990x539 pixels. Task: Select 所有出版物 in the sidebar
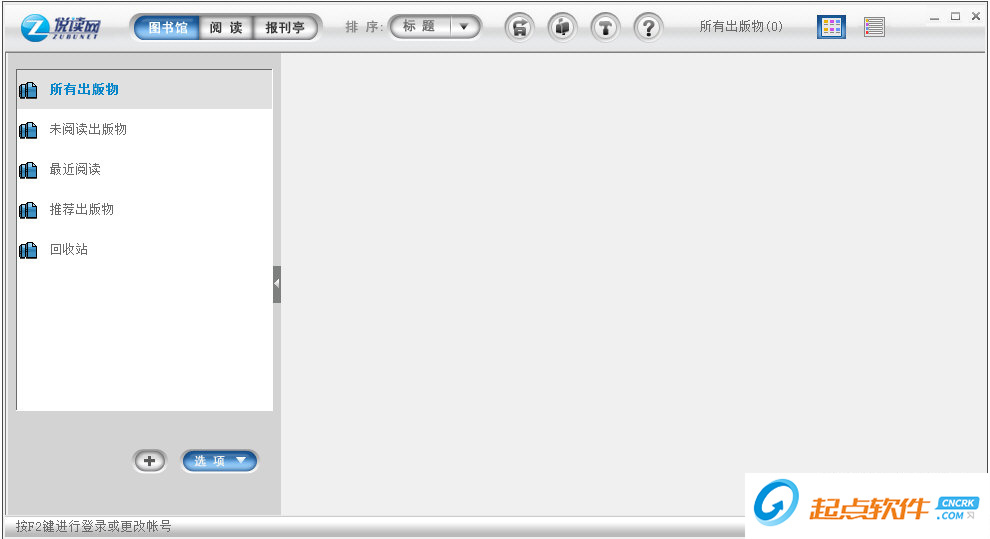point(145,90)
